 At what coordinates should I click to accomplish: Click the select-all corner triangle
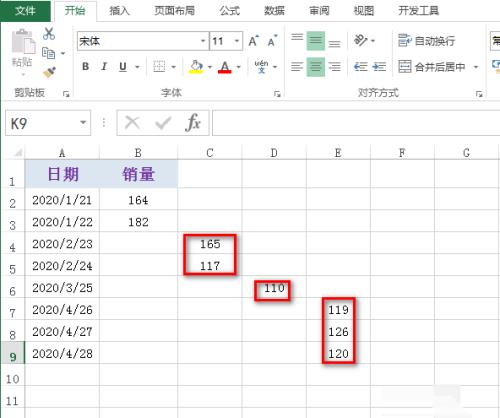(x=17, y=153)
